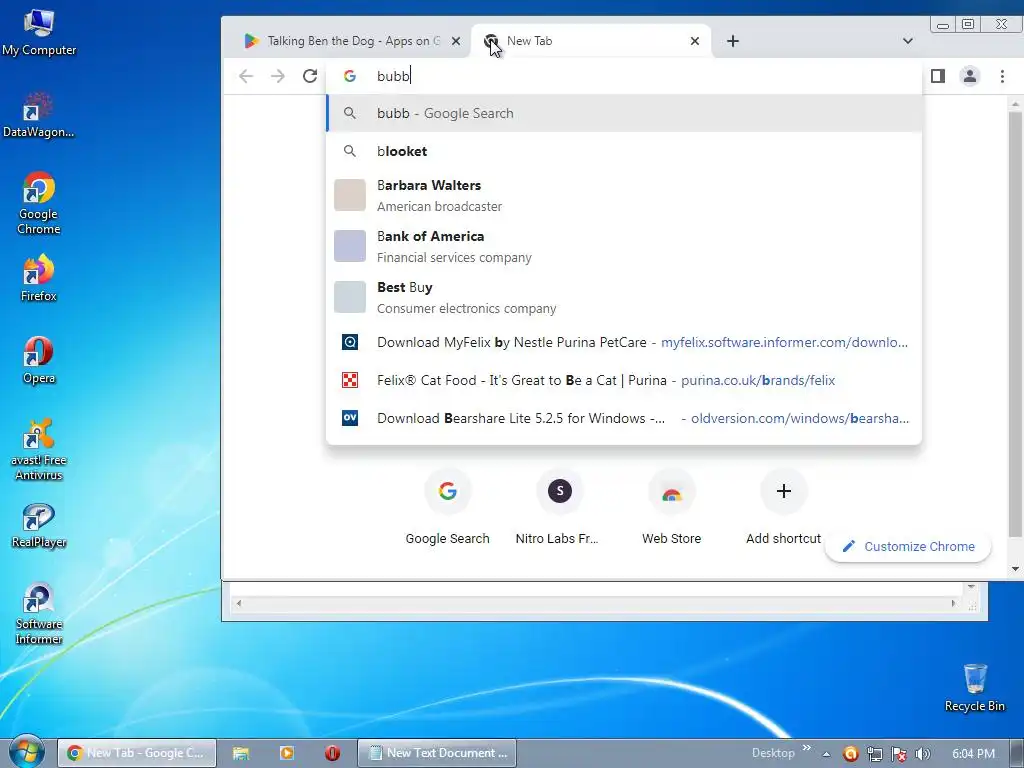Viewport: 1024px width, 768px height.
Task: Expand the Desktop toolbar chevron
Action: (807, 748)
